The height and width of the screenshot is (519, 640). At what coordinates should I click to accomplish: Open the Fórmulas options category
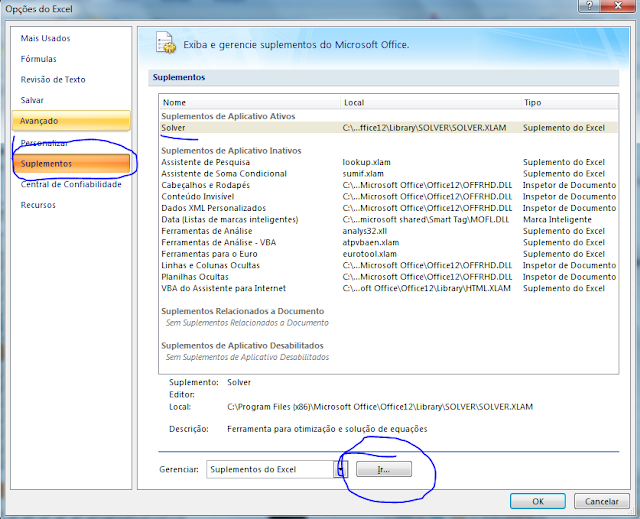point(38,59)
